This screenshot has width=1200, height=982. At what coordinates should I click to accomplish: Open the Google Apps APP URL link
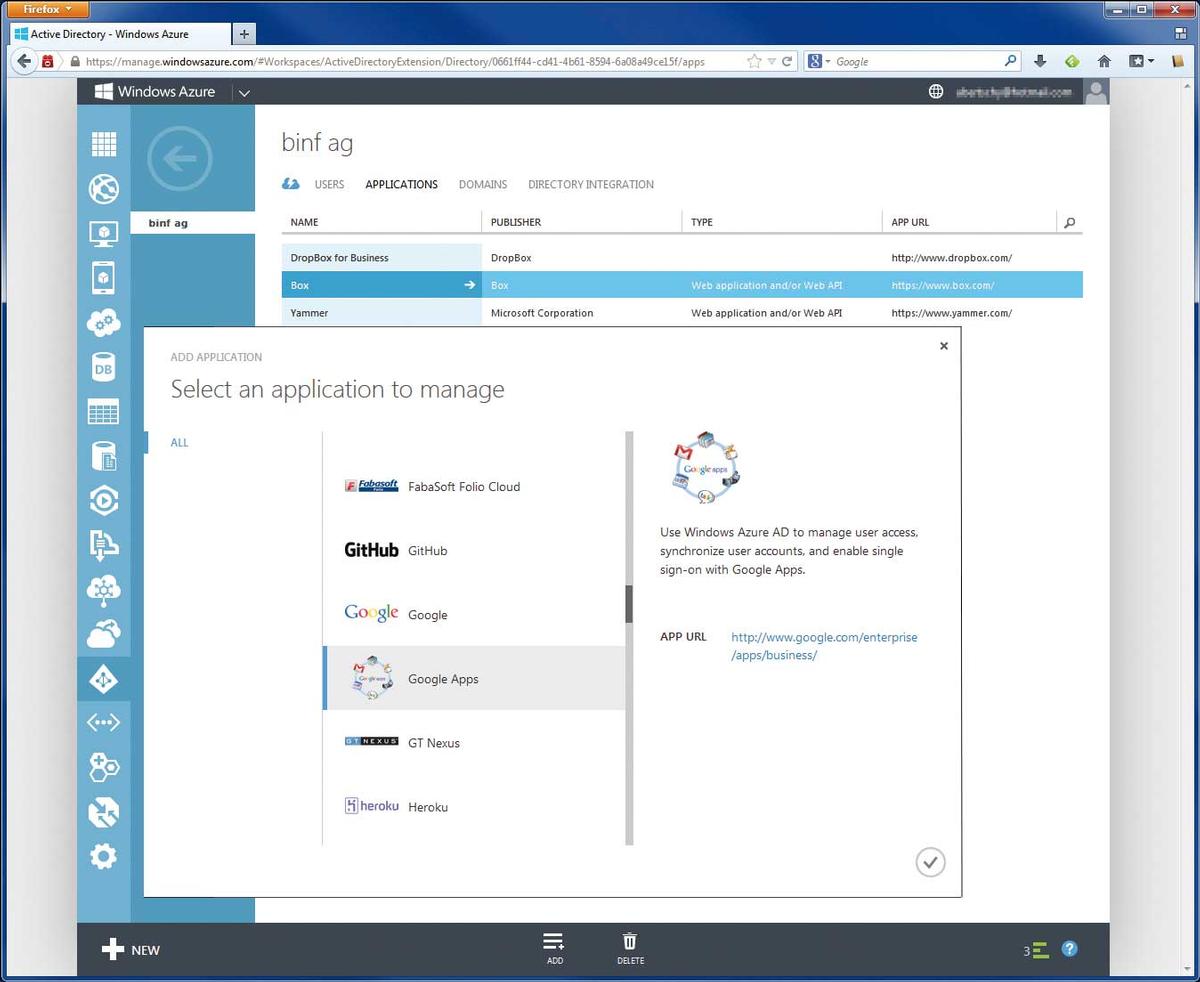824,646
